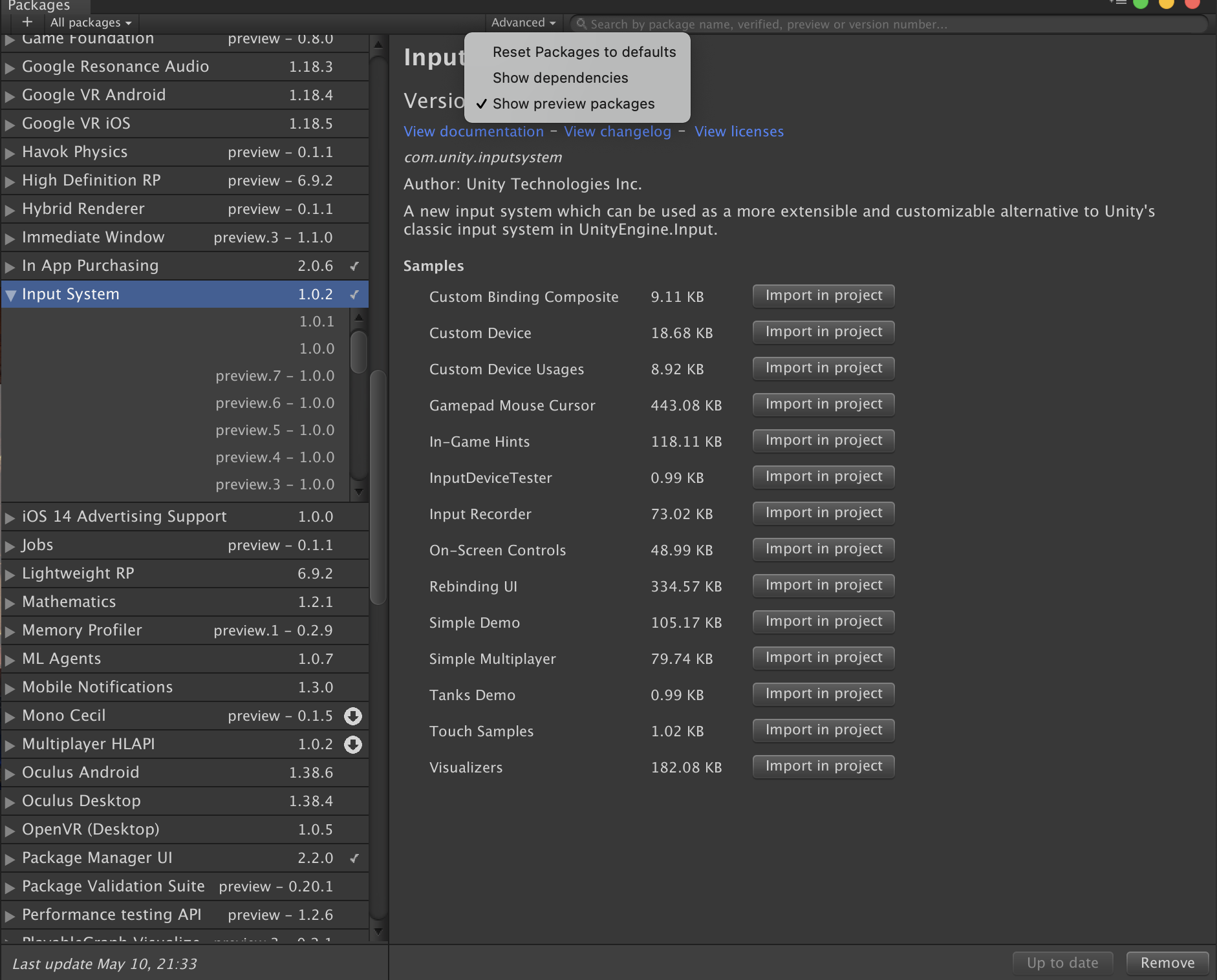The width and height of the screenshot is (1217, 980).
Task: Toggle the Show dependencies option
Action: [x=560, y=78]
